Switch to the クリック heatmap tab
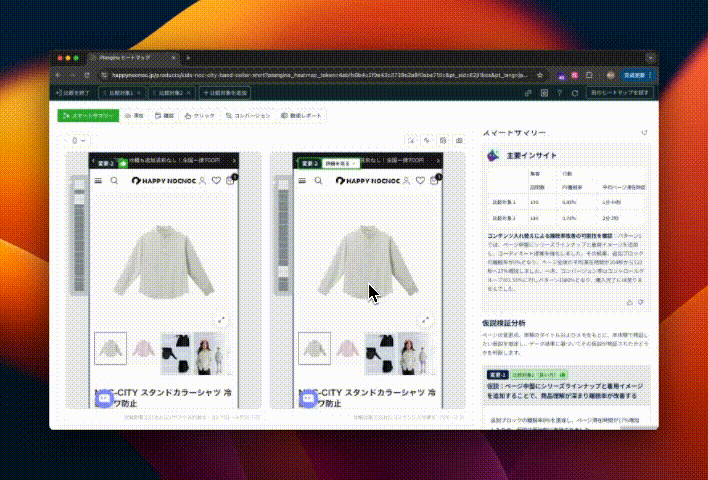Screen dimensions: 708x480 point(200,116)
